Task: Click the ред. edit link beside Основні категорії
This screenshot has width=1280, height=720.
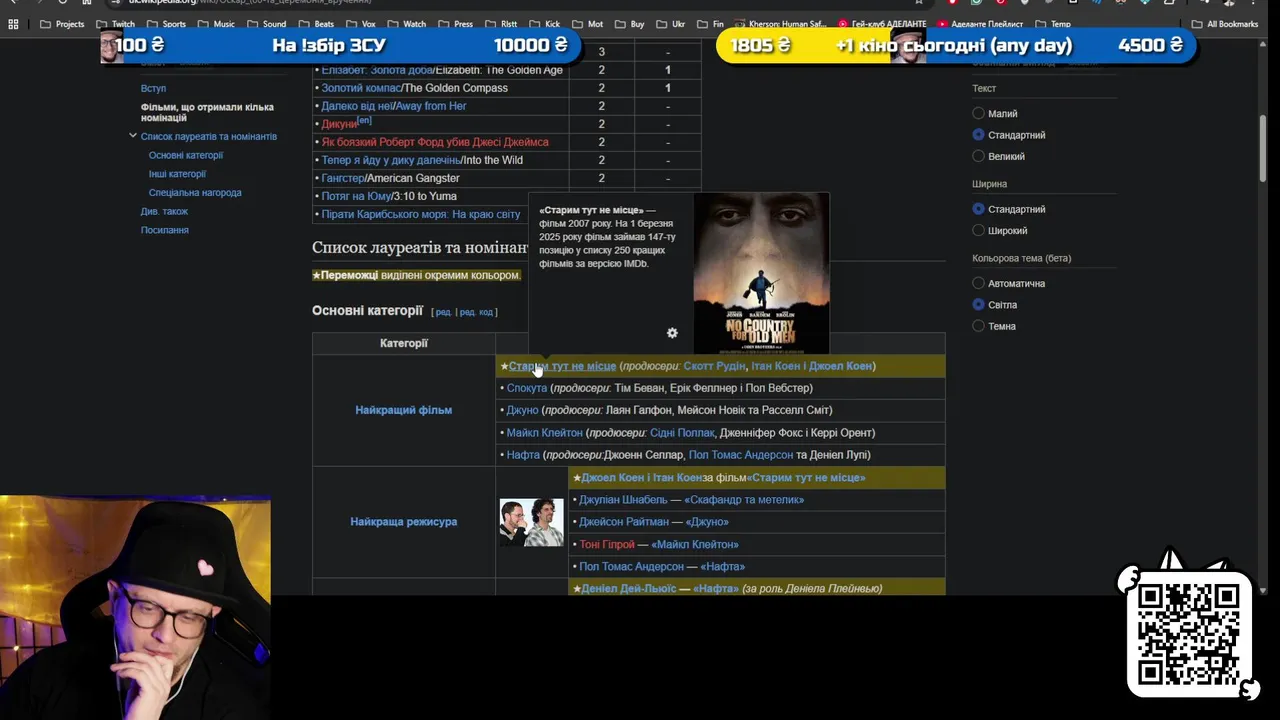Action: (443, 312)
